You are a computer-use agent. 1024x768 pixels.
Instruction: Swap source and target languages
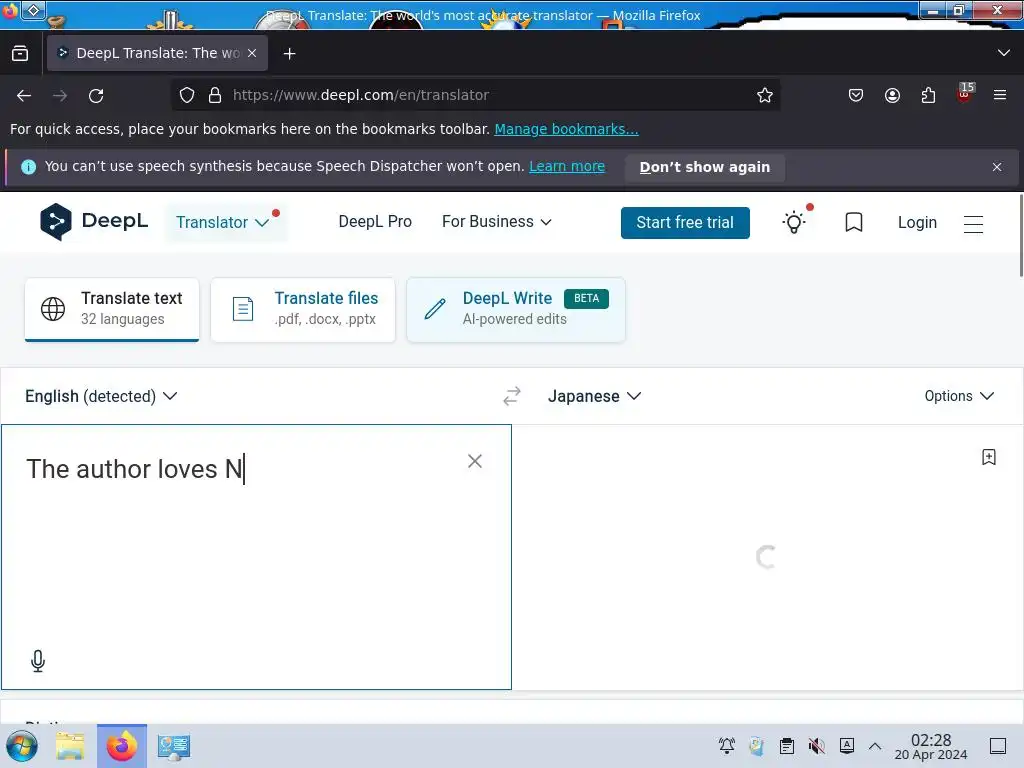pyautogui.click(x=512, y=396)
